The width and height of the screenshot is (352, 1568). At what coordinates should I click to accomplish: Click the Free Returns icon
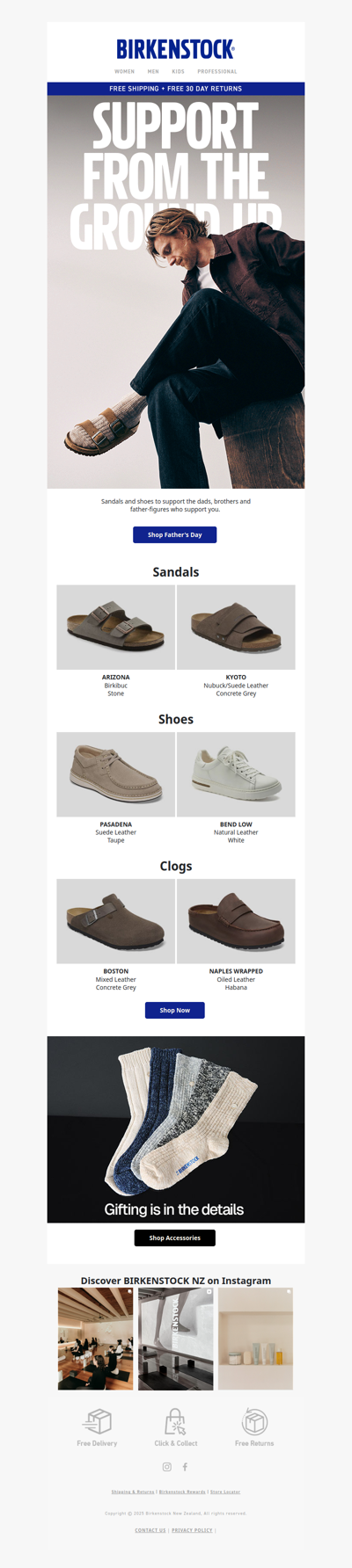tap(254, 1421)
